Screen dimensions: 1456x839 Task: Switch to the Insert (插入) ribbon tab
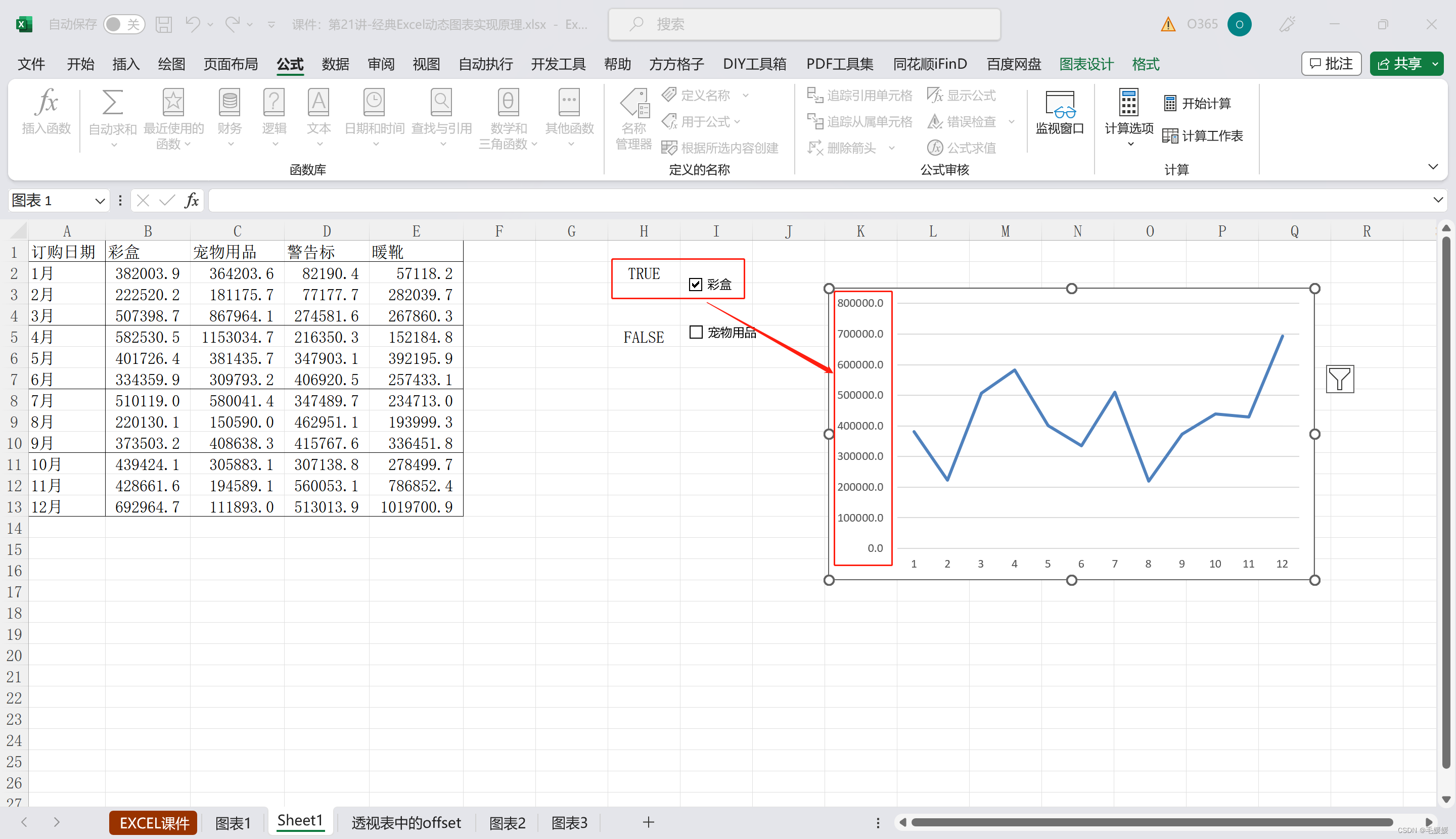(126, 64)
